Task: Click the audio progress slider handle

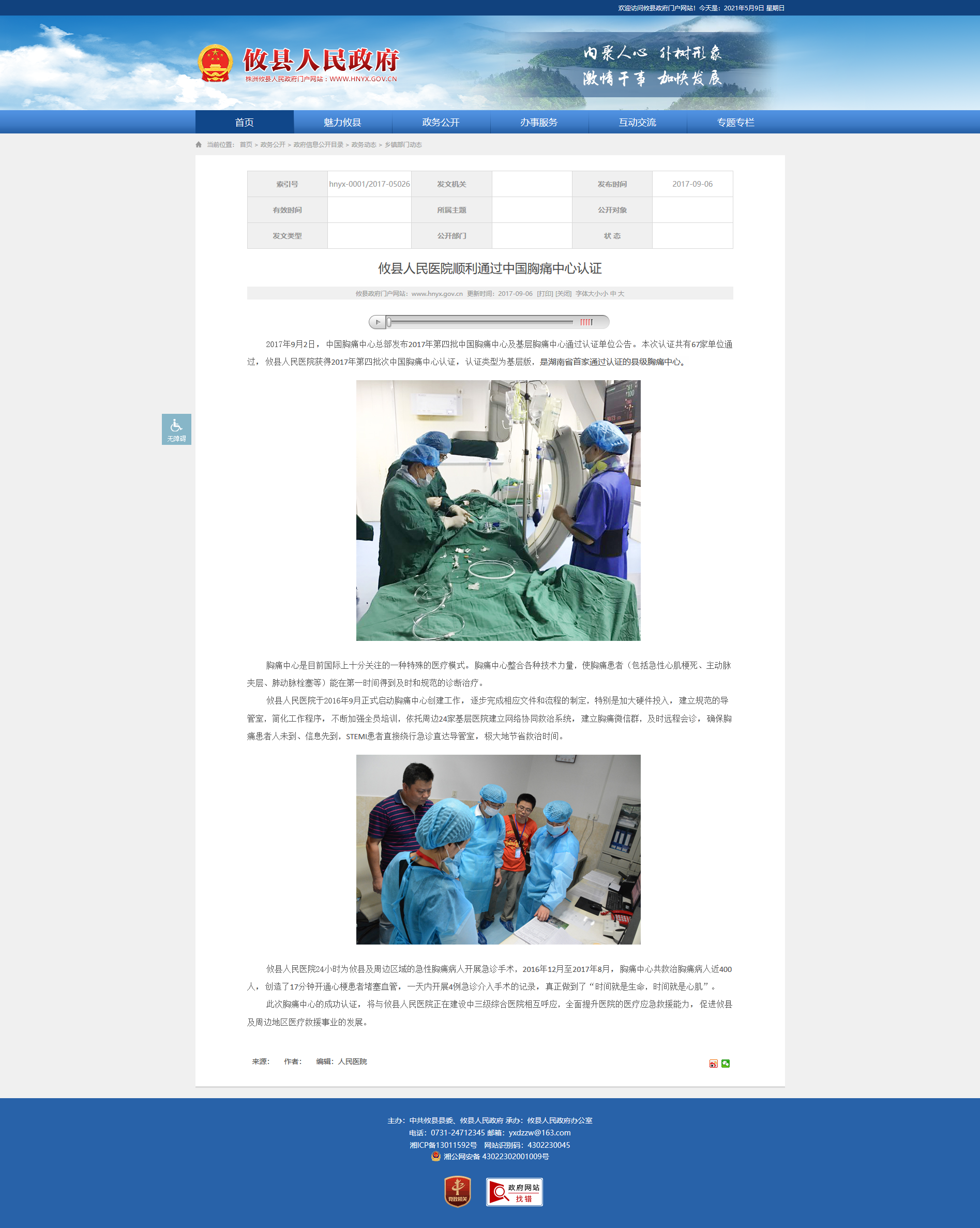Action: click(x=389, y=322)
